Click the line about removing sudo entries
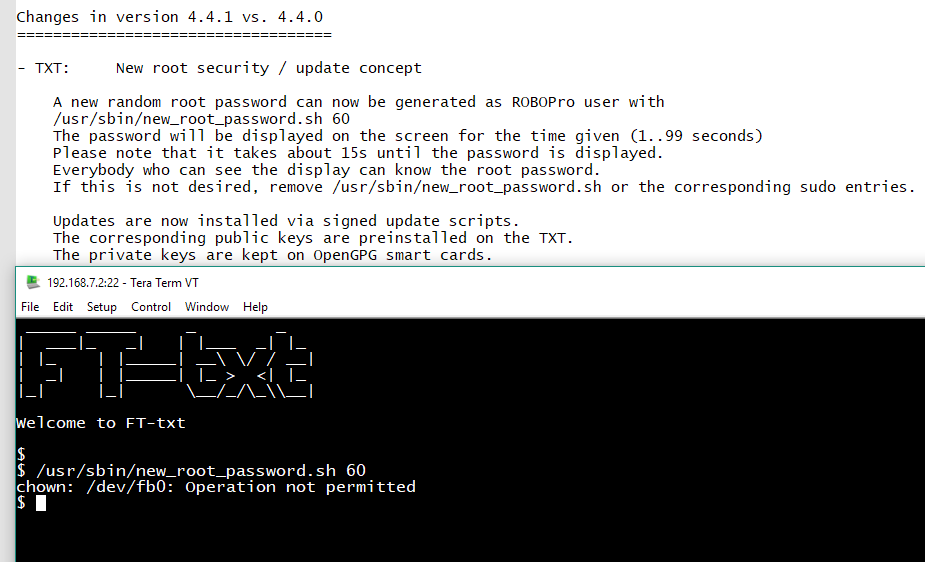Viewport: 925px width, 562px height. pos(484,187)
